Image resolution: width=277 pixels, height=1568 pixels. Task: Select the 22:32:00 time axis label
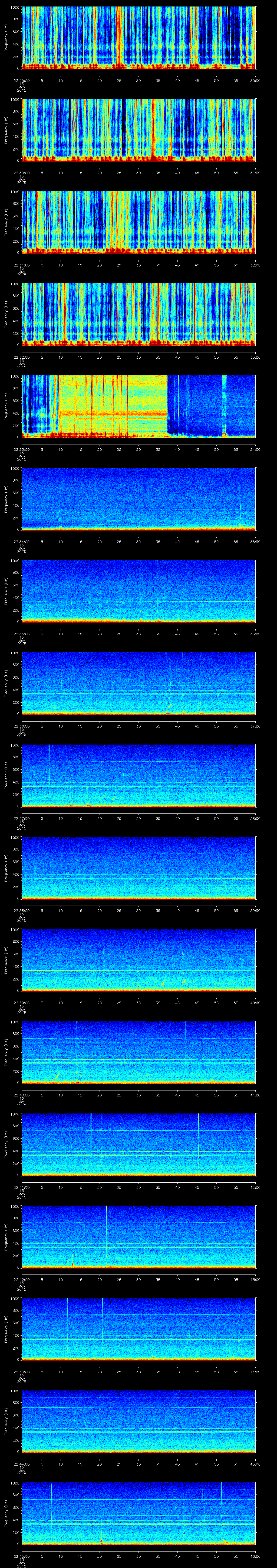21,357
